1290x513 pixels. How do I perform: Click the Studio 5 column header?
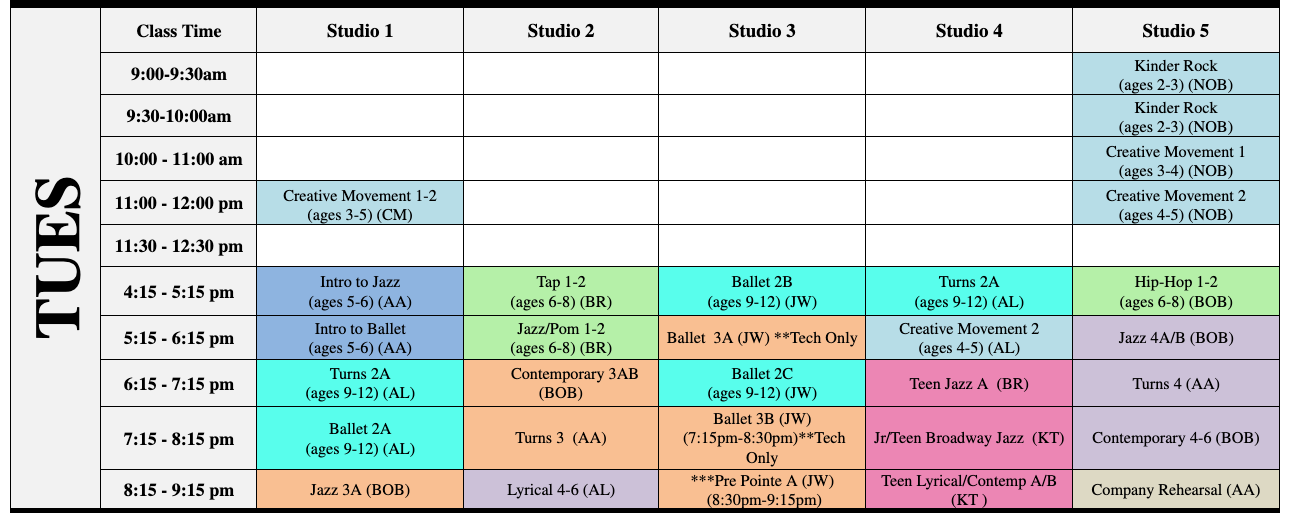[x=1175, y=31]
